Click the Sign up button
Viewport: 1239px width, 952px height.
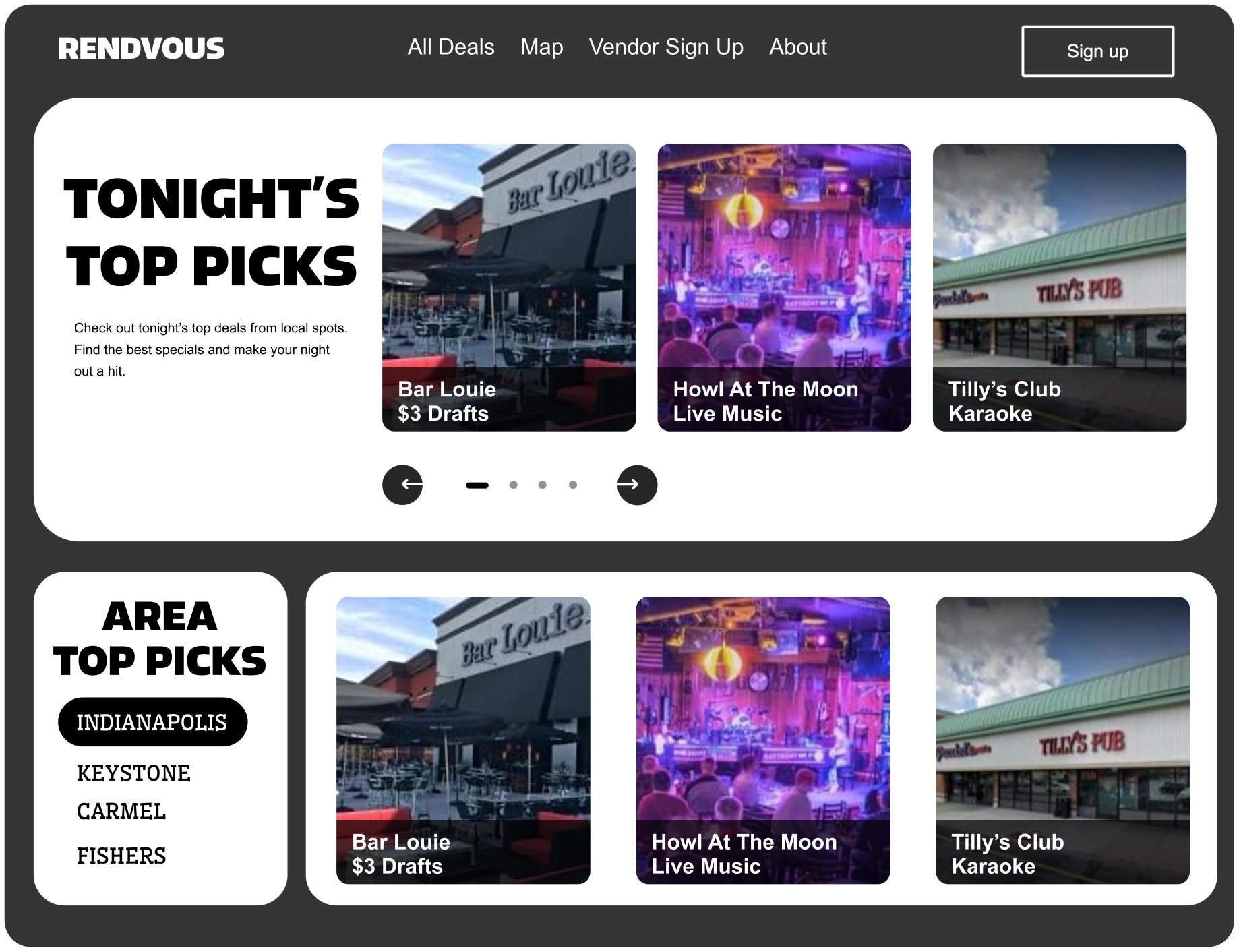(x=1098, y=51)
